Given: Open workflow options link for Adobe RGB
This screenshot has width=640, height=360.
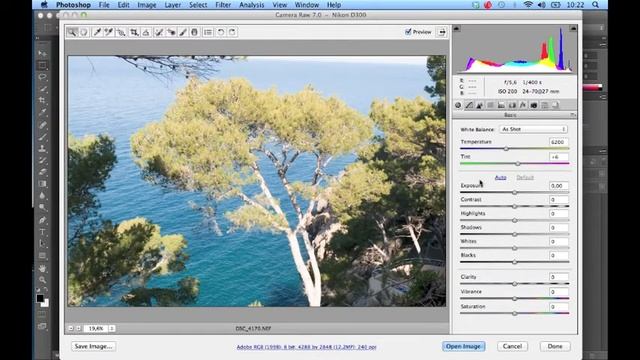Looking at the screenshot, I should [x=307, y=347].
